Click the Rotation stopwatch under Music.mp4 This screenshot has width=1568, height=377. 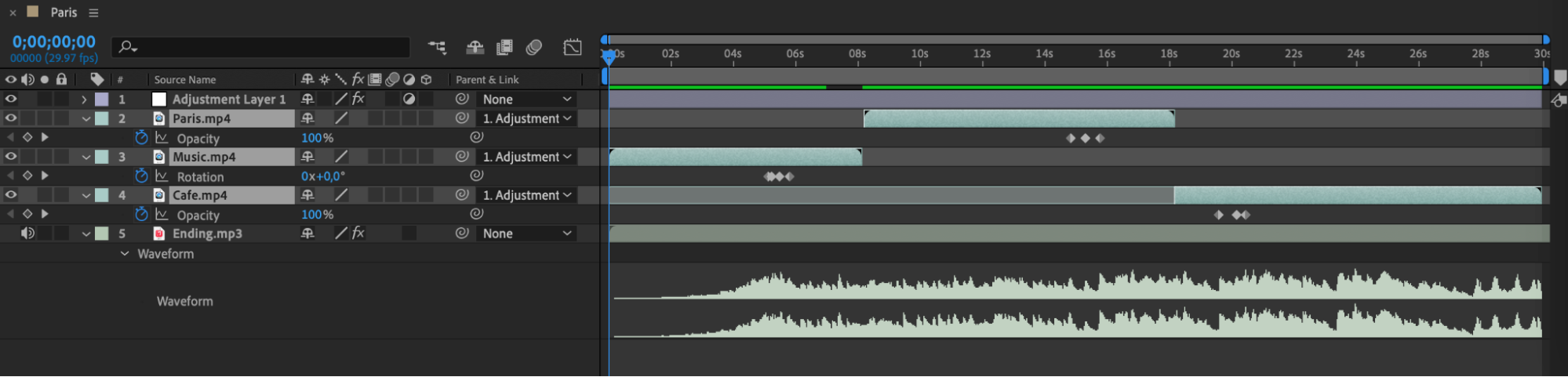click(141, 176)
